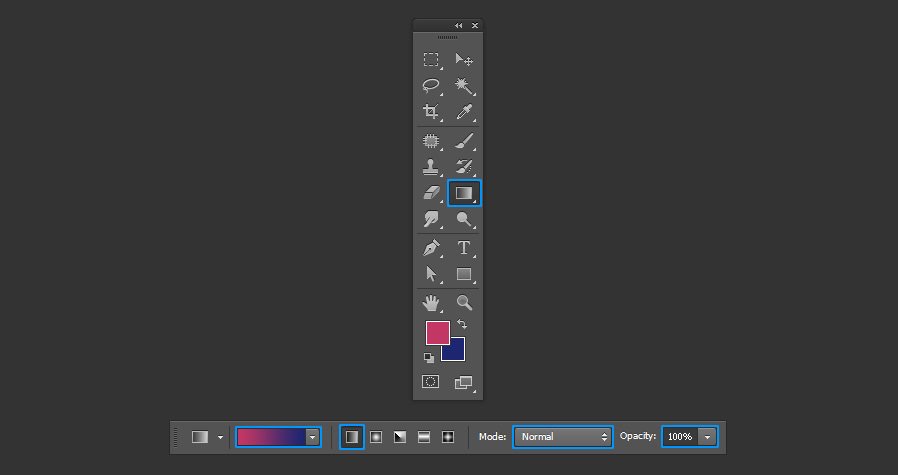The height and width of the screenshot is (475, 898).
Task: Pick the Hand tool
Action: 431,303
